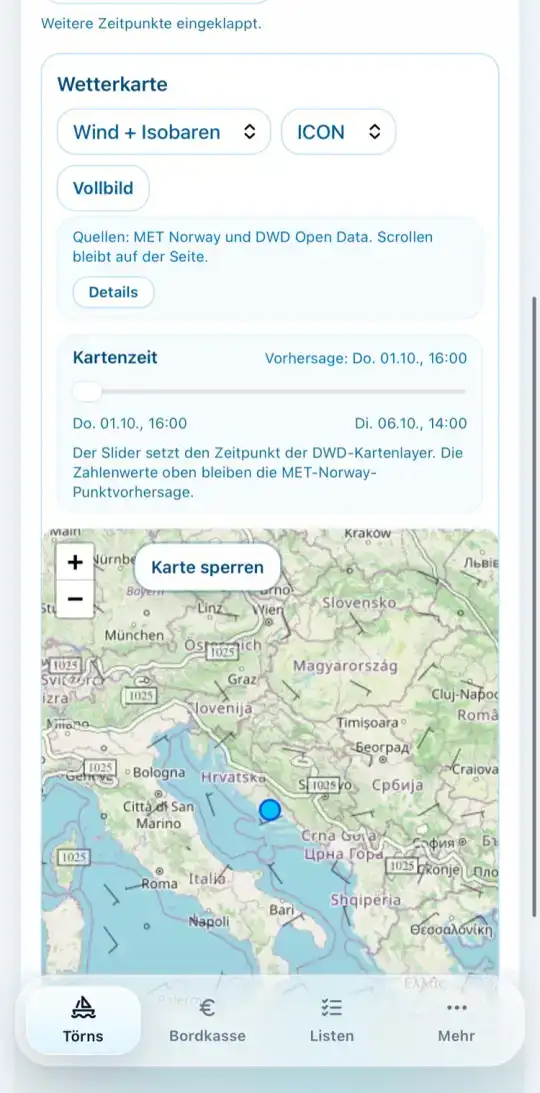This screenshot has width=540, height=1093.
Task: Click the Slovensko label on the map
Action: pyautogui.click(x=359, y=602)
